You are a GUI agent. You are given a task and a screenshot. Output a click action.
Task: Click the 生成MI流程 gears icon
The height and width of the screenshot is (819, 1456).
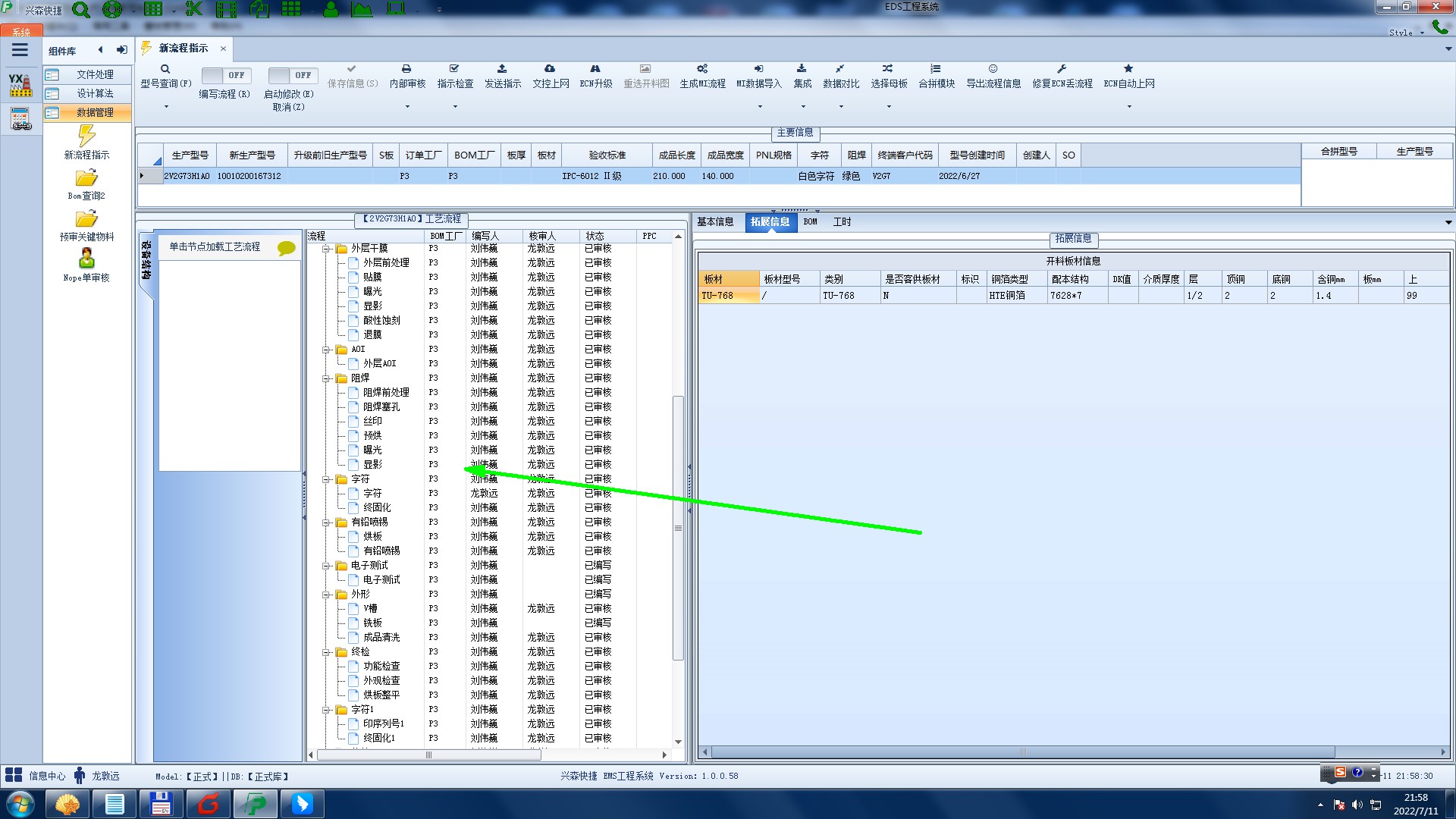pyautogui.click(x=702, y=69)
